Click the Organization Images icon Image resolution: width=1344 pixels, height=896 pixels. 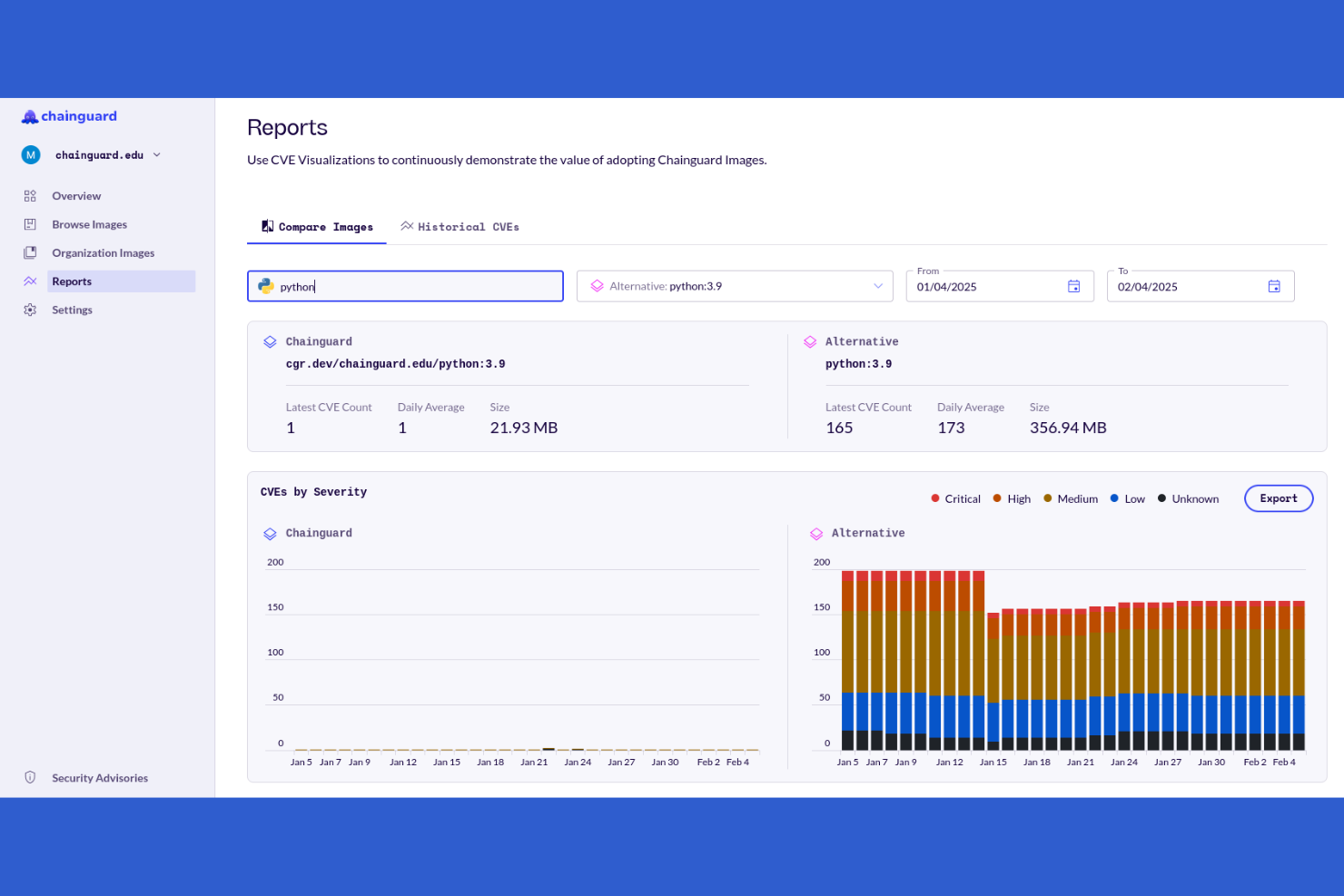(30, 253)
